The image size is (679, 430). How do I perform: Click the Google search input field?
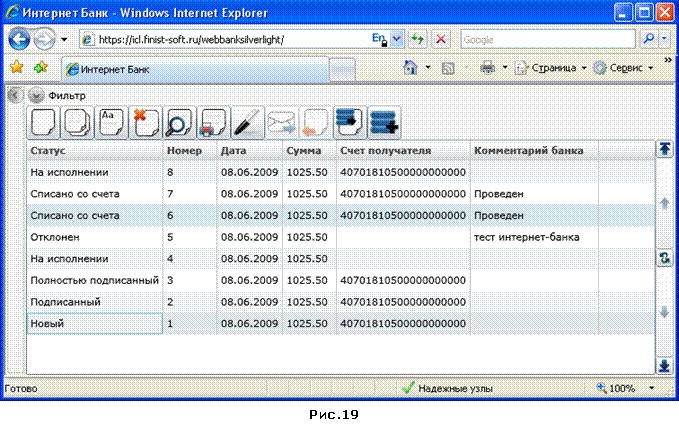548,39
